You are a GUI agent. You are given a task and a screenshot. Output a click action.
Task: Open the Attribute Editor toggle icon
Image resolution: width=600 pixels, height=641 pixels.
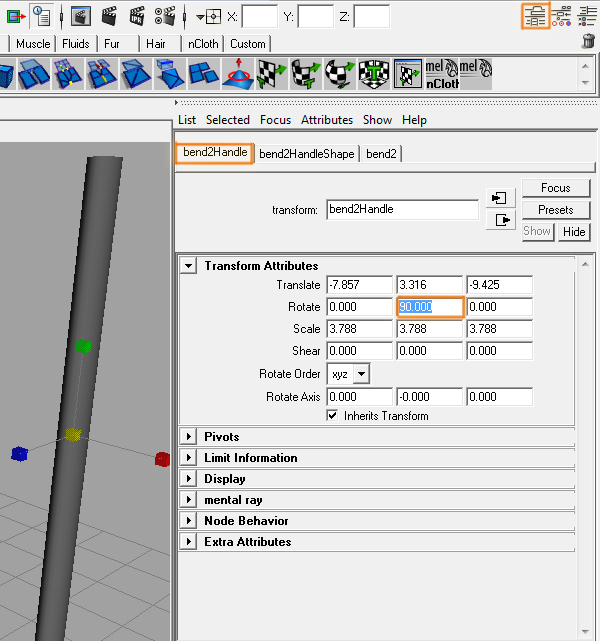(536, 15)
